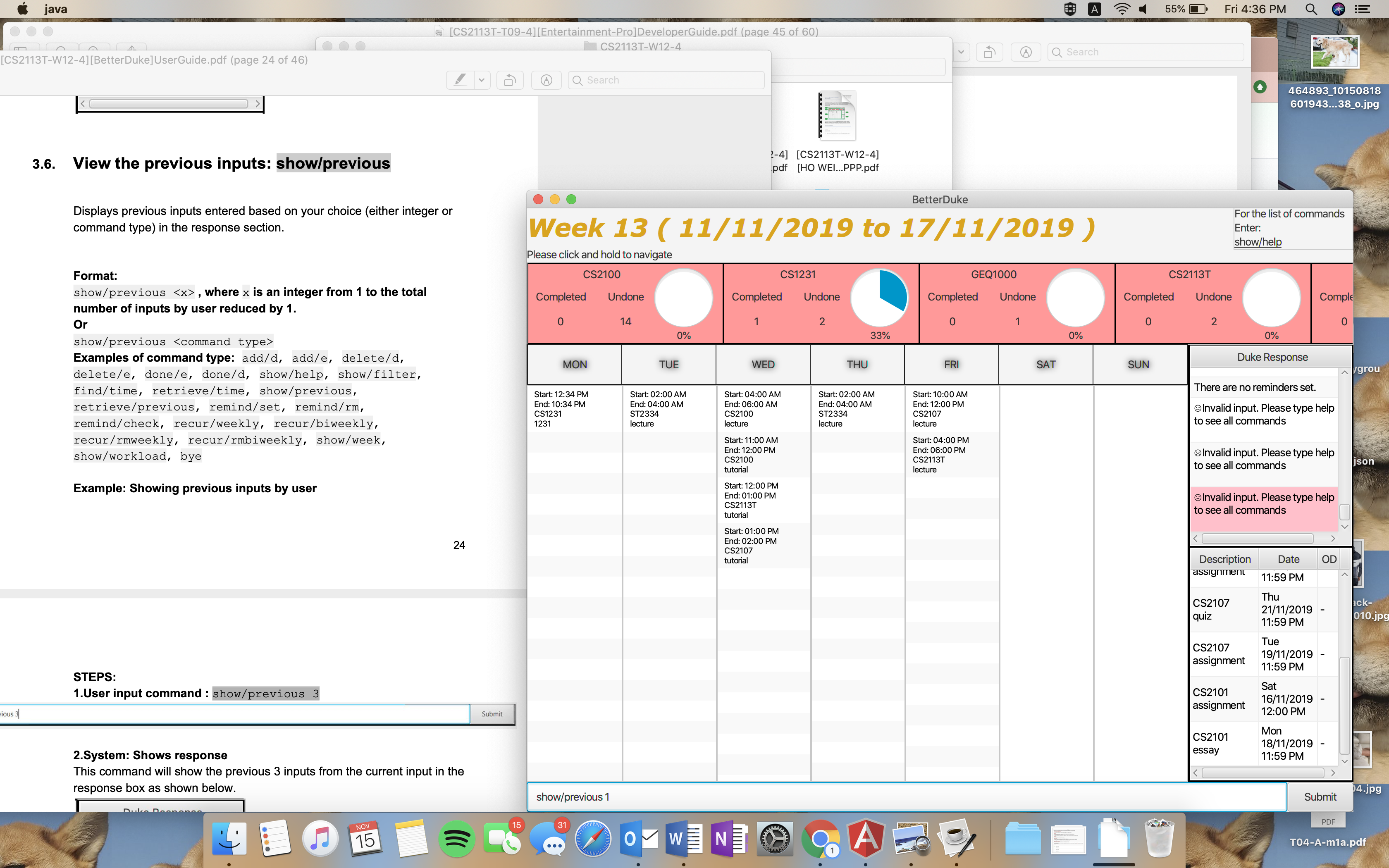Click the Date column header
The height and width of the screenshot is (868, 1389).
pyautogui.click(x=1288, y=559)
